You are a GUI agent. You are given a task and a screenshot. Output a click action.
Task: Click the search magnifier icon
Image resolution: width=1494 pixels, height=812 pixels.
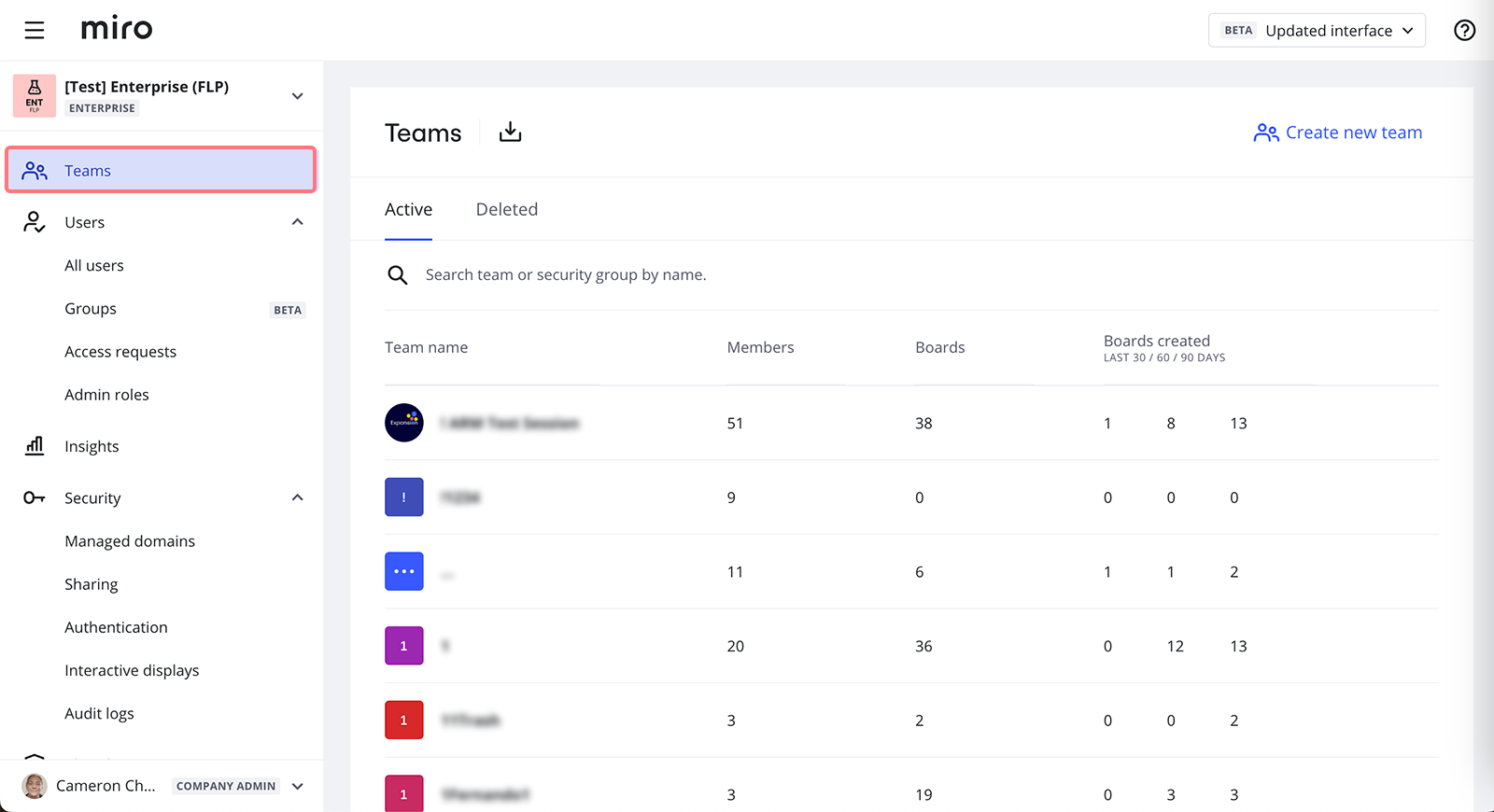[x=398, y=275]
